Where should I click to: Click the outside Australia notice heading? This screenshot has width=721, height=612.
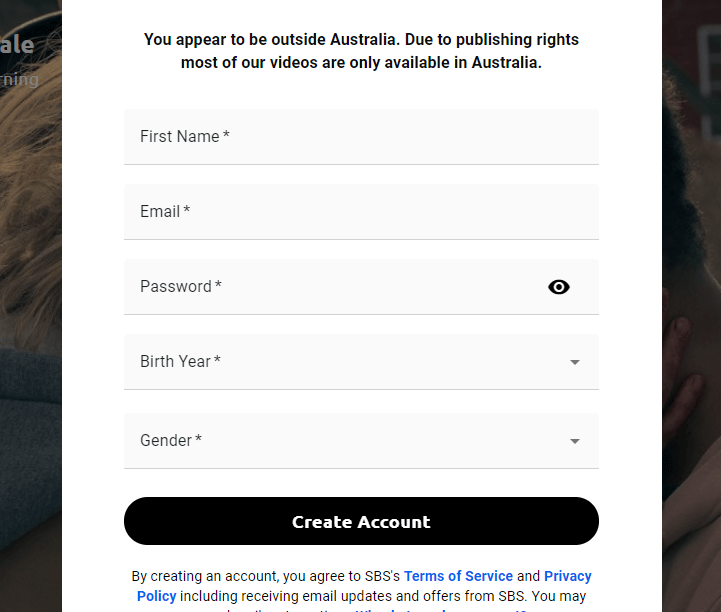[361, 51]
